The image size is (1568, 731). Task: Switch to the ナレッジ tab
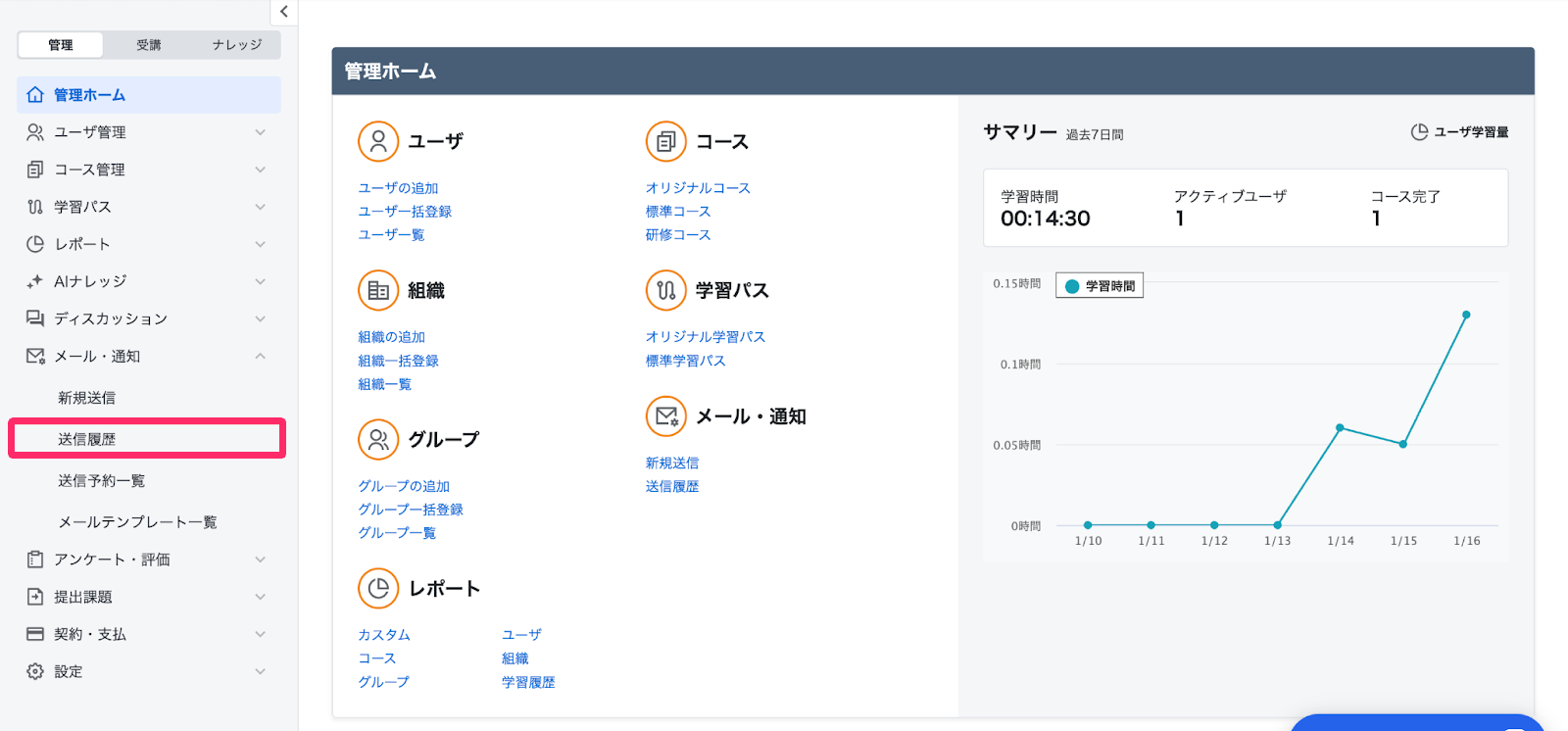pyautogui.click(x=237, y=45)
